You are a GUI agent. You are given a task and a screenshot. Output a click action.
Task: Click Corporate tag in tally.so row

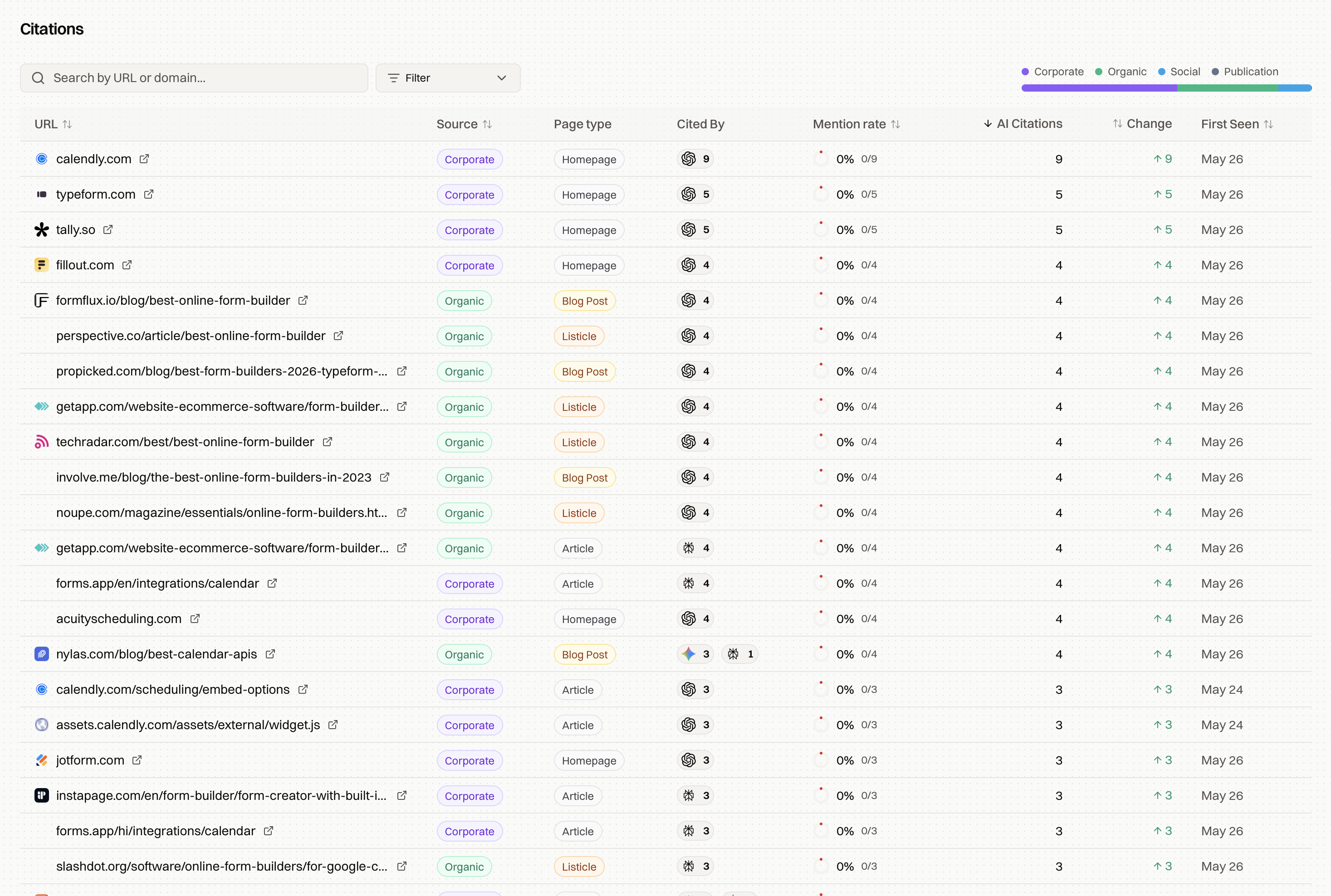(470, 230)
